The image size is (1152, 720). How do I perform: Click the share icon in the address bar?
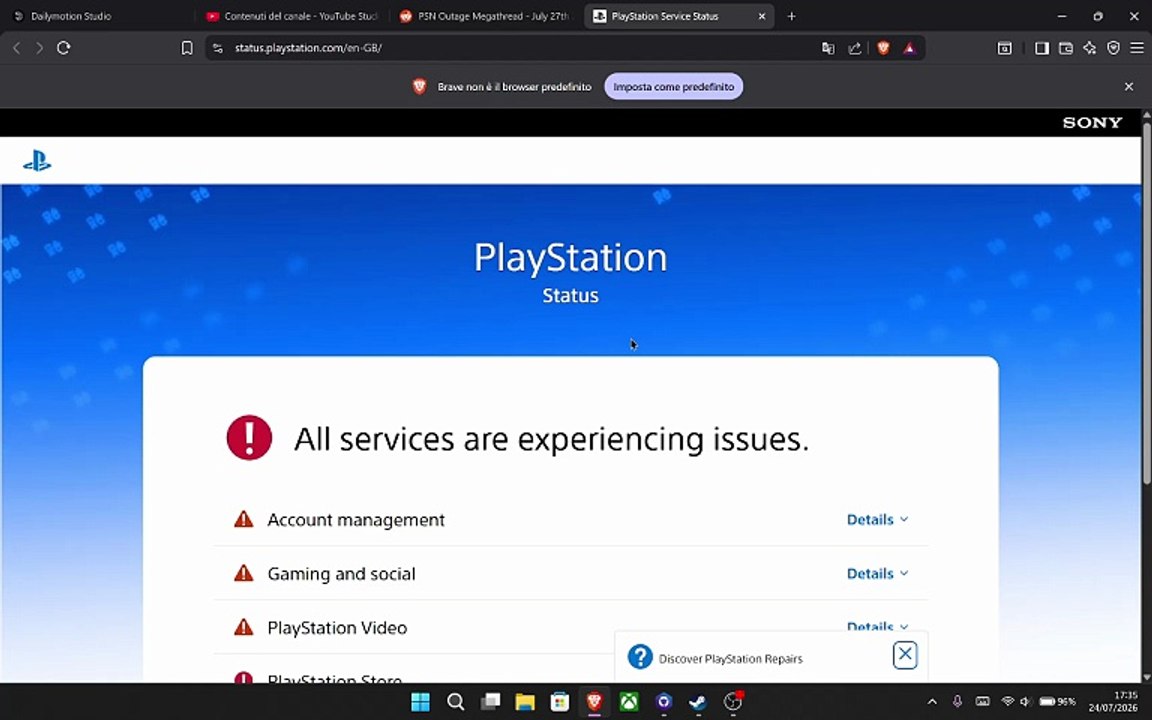(x=854, y=48)
